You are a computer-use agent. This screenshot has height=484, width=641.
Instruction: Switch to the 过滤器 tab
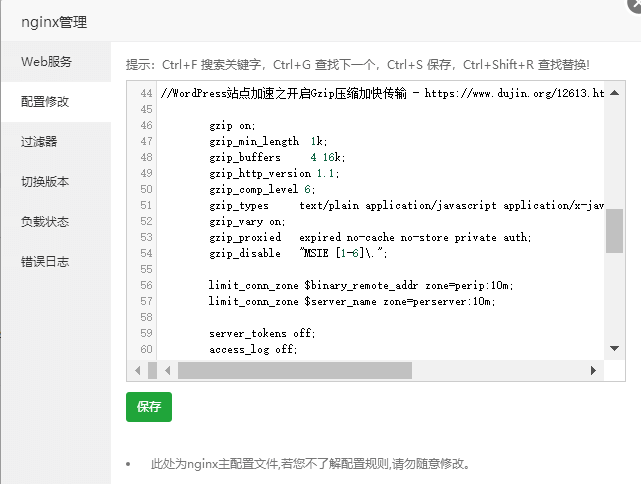(x=40, y=142)
